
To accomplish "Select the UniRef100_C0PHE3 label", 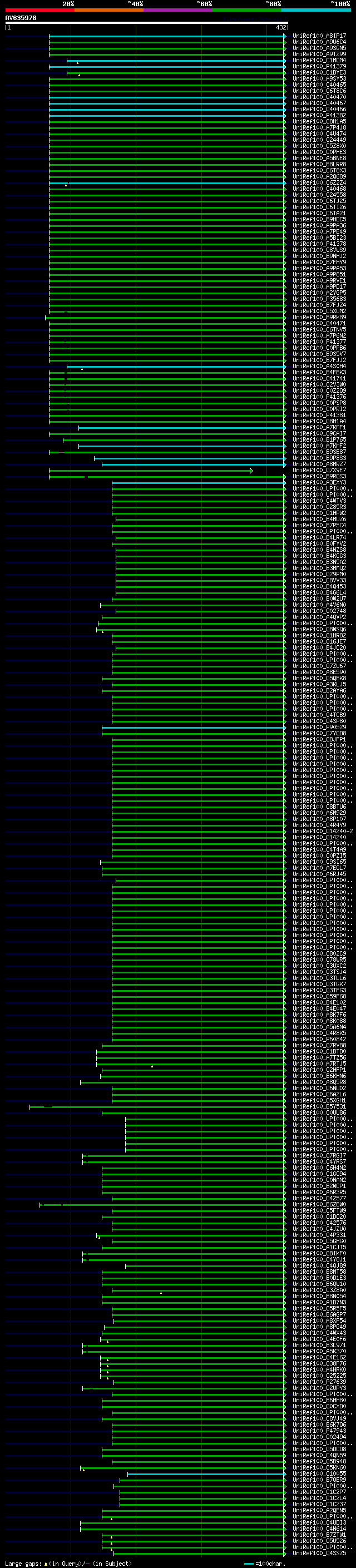I will [319, 152].
